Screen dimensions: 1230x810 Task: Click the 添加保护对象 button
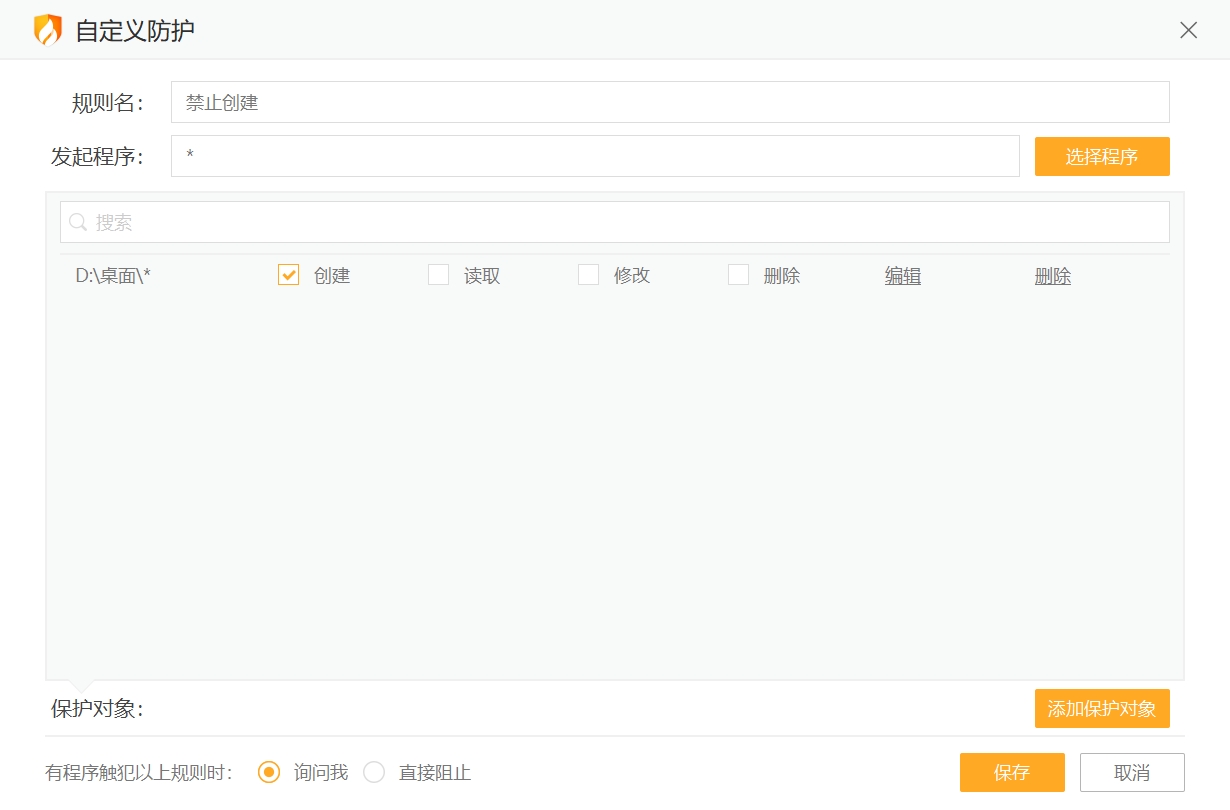point(1101,708)
